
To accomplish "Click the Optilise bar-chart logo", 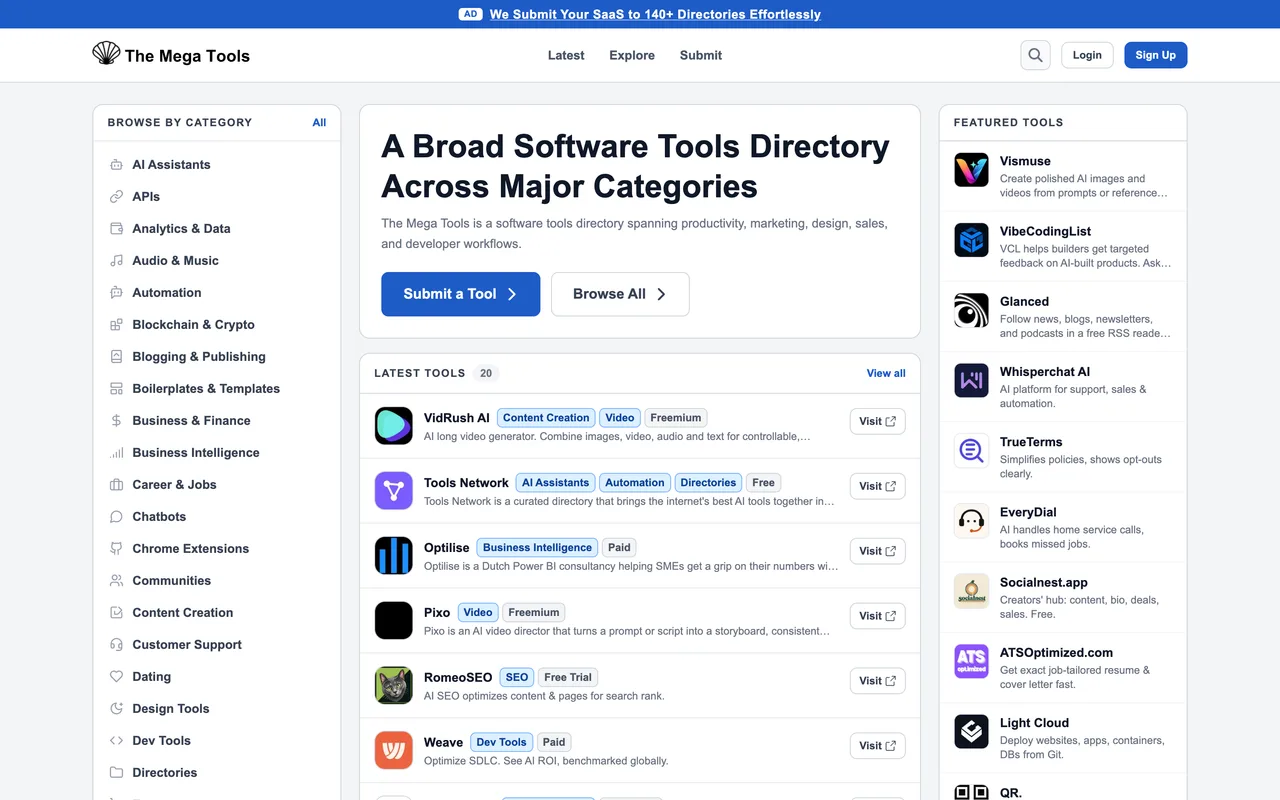I will click(x=394, y=556).
